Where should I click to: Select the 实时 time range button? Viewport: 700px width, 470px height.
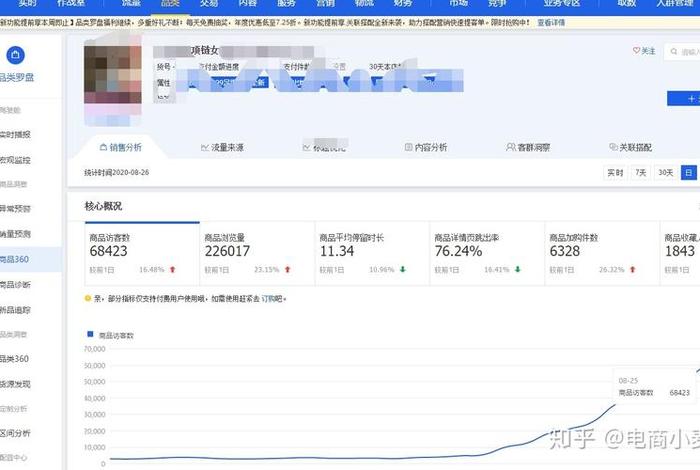tap(615, 172)
